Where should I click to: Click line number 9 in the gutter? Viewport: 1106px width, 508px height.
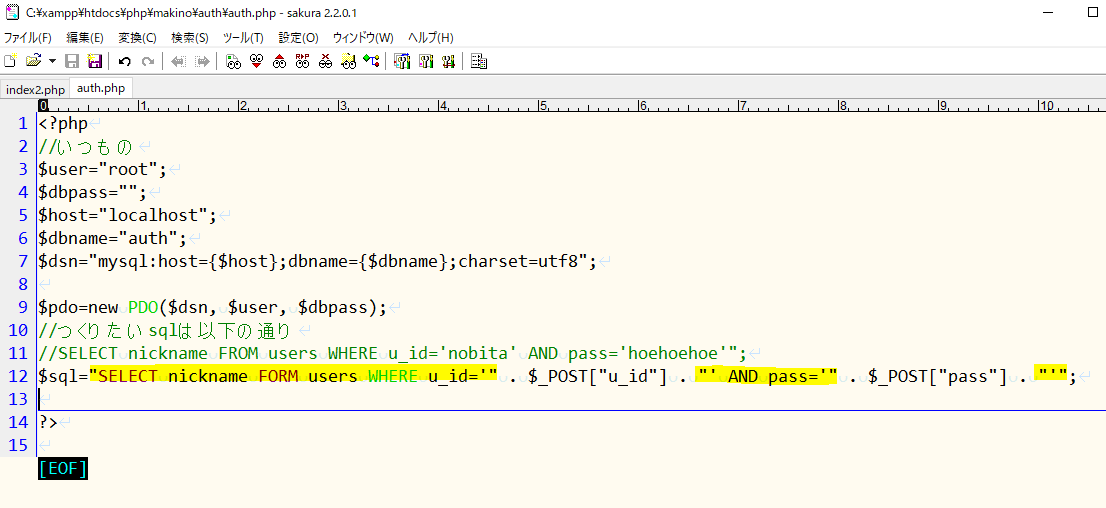click(23, 308)
